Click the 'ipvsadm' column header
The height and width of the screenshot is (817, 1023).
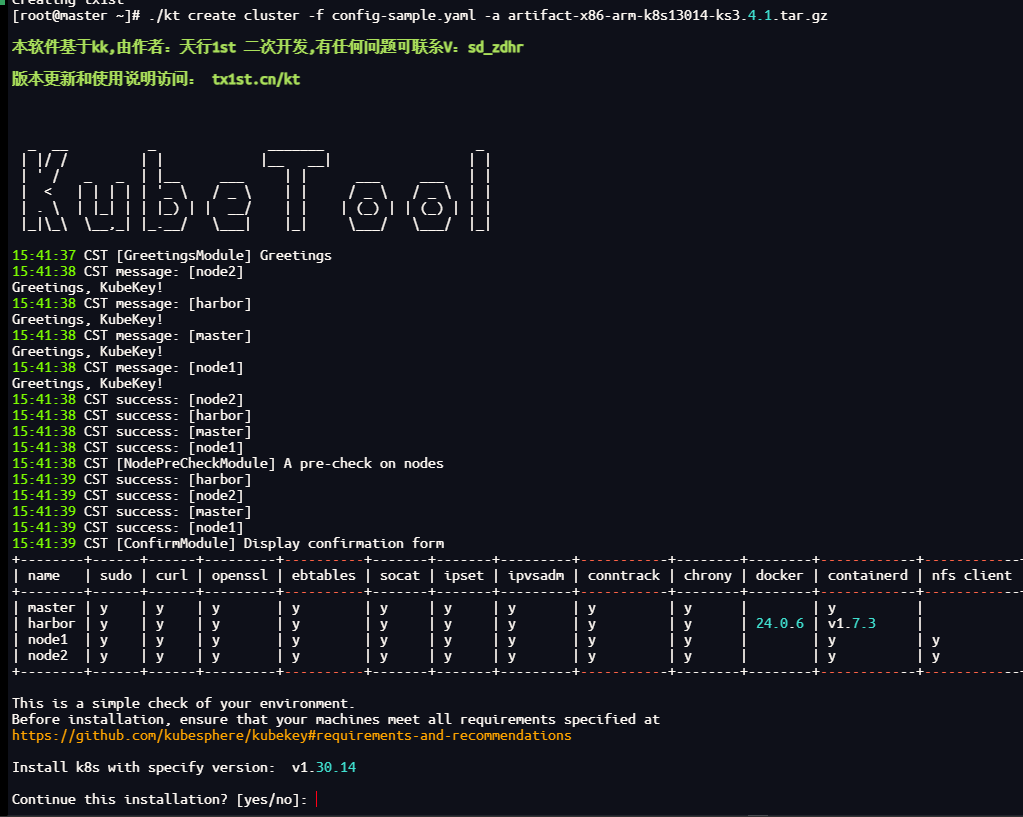point(536,576)
